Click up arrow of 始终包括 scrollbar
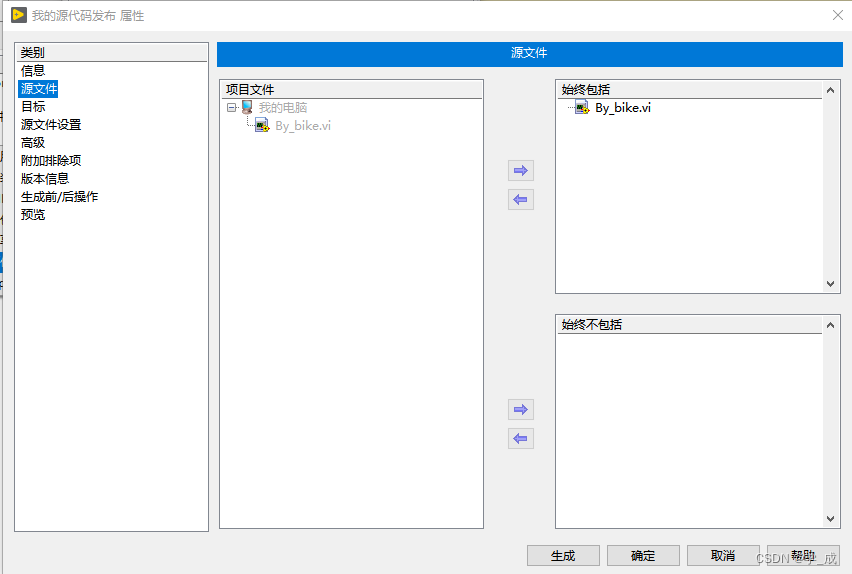The width and height of the screenshot is (852, 574). [830, 90]
